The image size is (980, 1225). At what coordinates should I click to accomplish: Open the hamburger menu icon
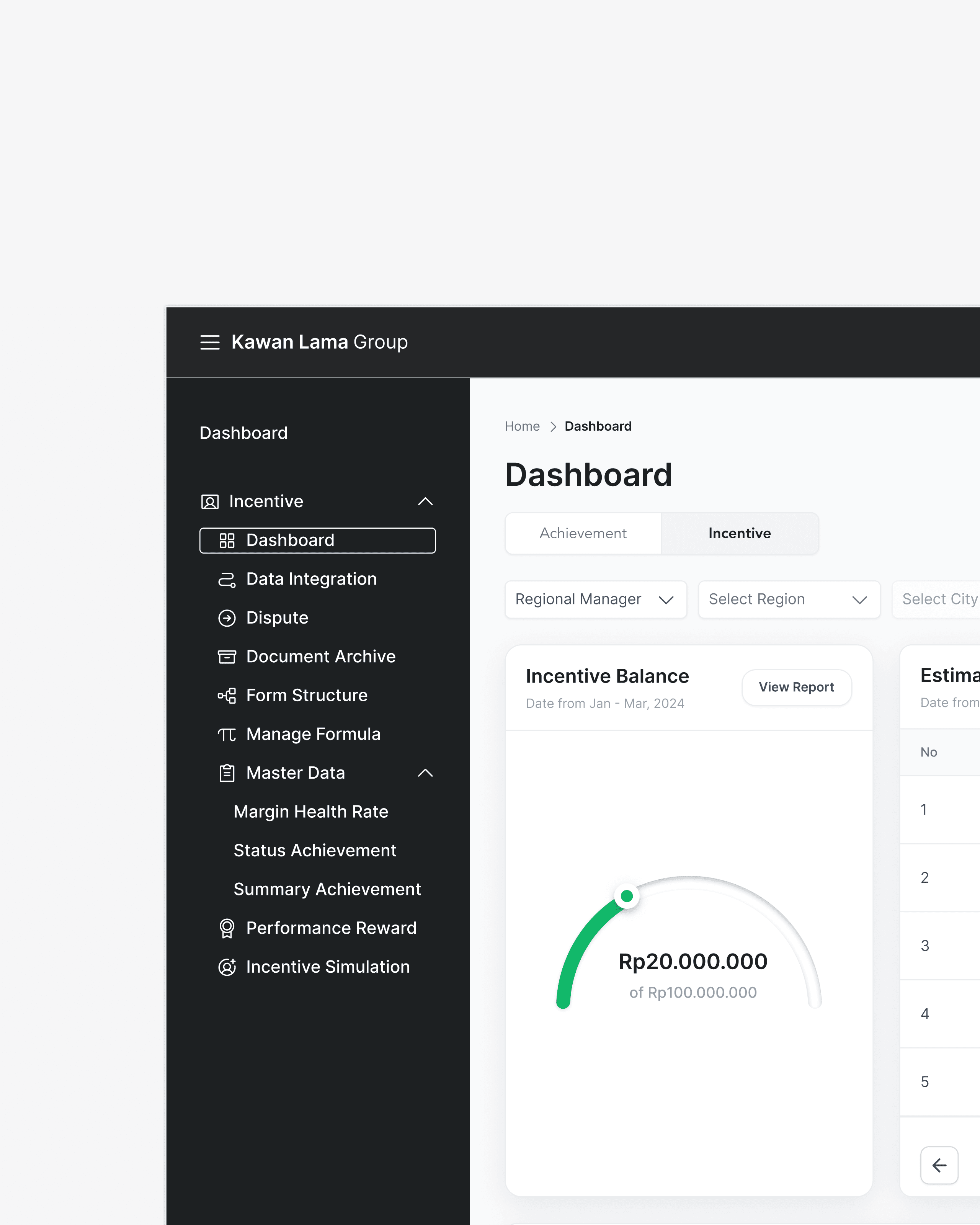point(210,342)
